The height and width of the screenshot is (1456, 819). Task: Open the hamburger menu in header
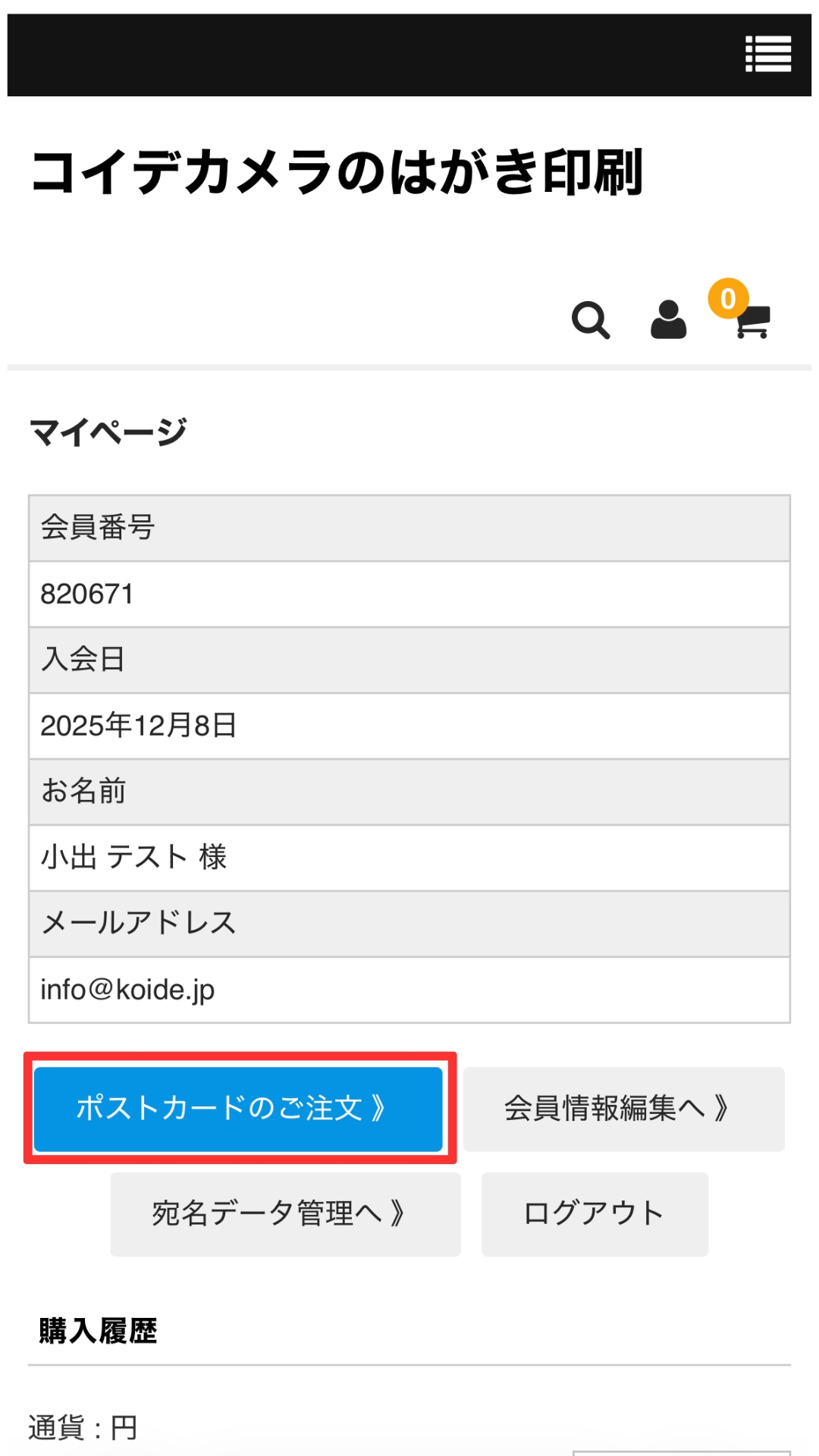click(767, 55)
